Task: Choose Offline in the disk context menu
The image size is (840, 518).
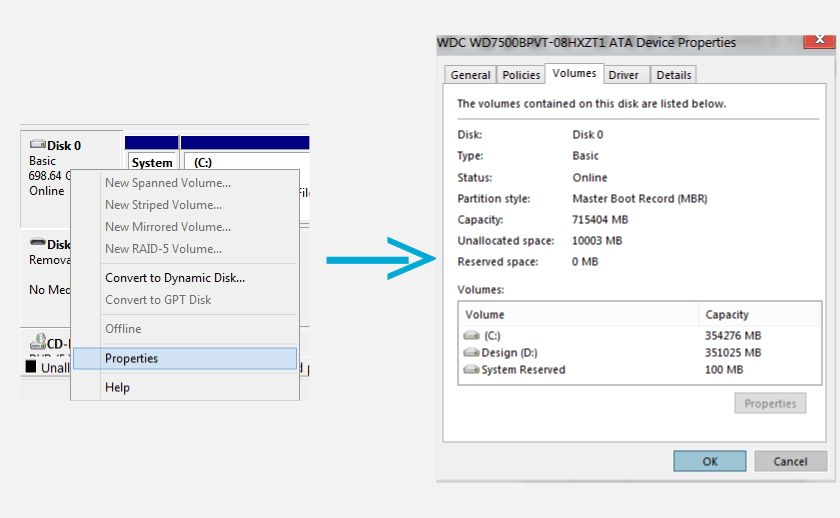Action: pyautogui.click(x=123, y=329)
